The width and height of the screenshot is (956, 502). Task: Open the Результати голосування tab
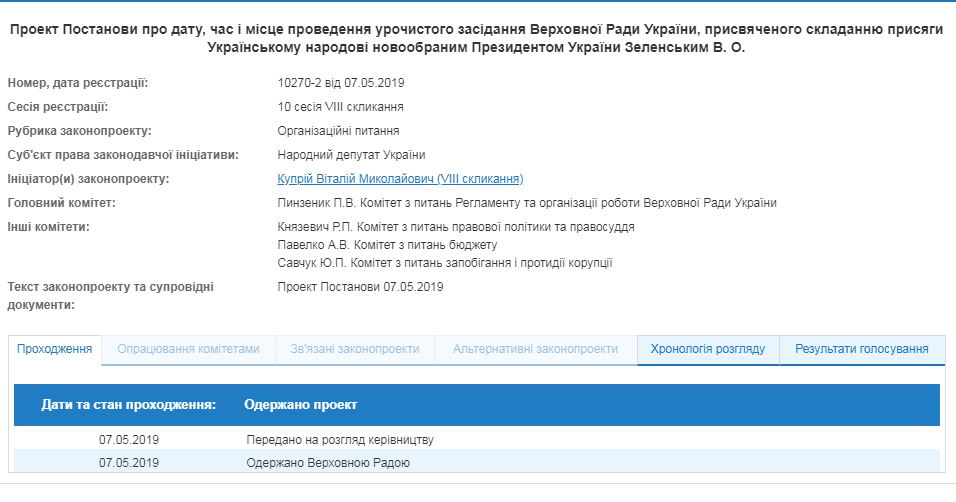pos(862,349)
